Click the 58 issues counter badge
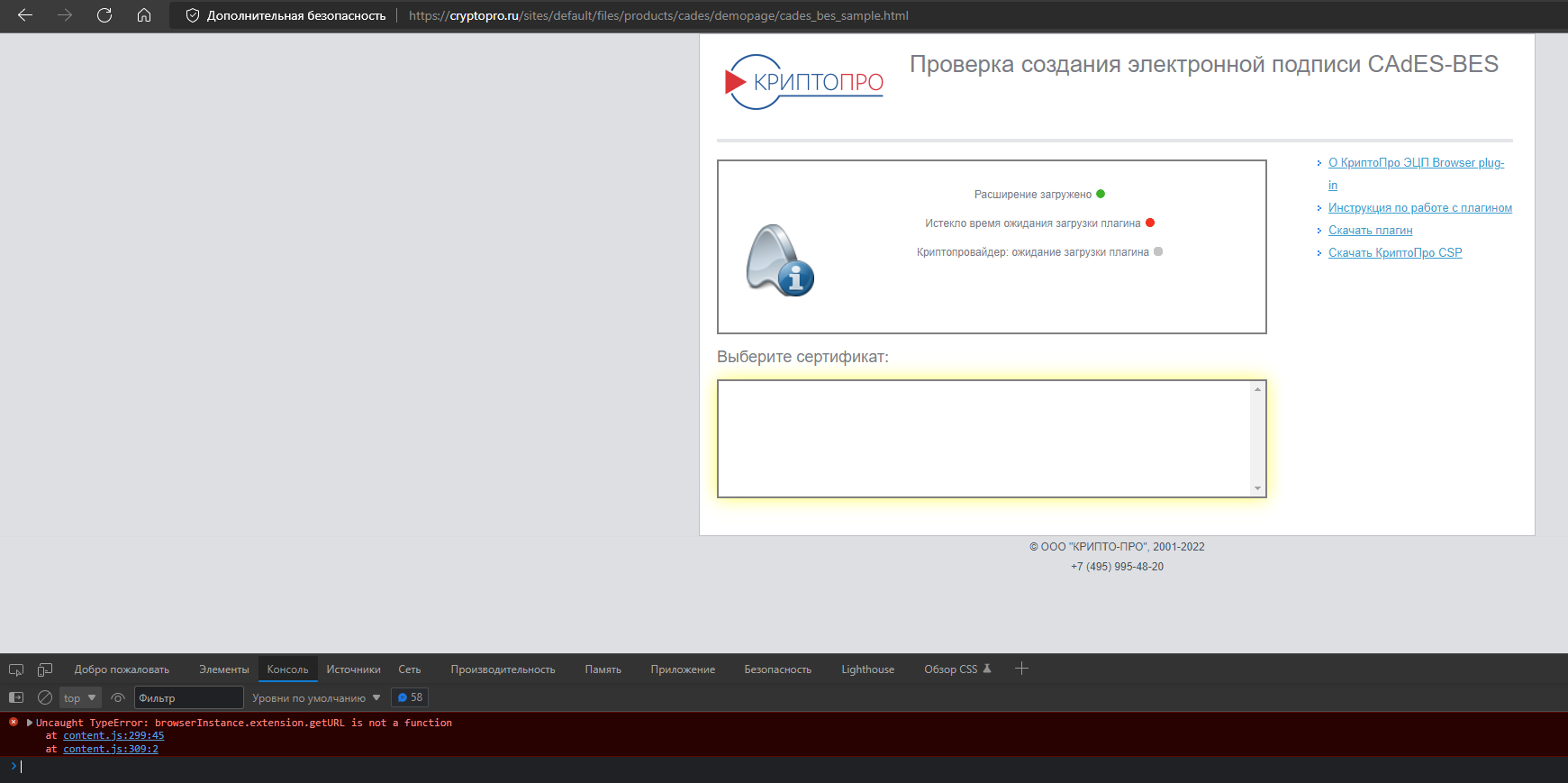The width and height of the screenshot is (1568, 783). (x=410, y=697)
